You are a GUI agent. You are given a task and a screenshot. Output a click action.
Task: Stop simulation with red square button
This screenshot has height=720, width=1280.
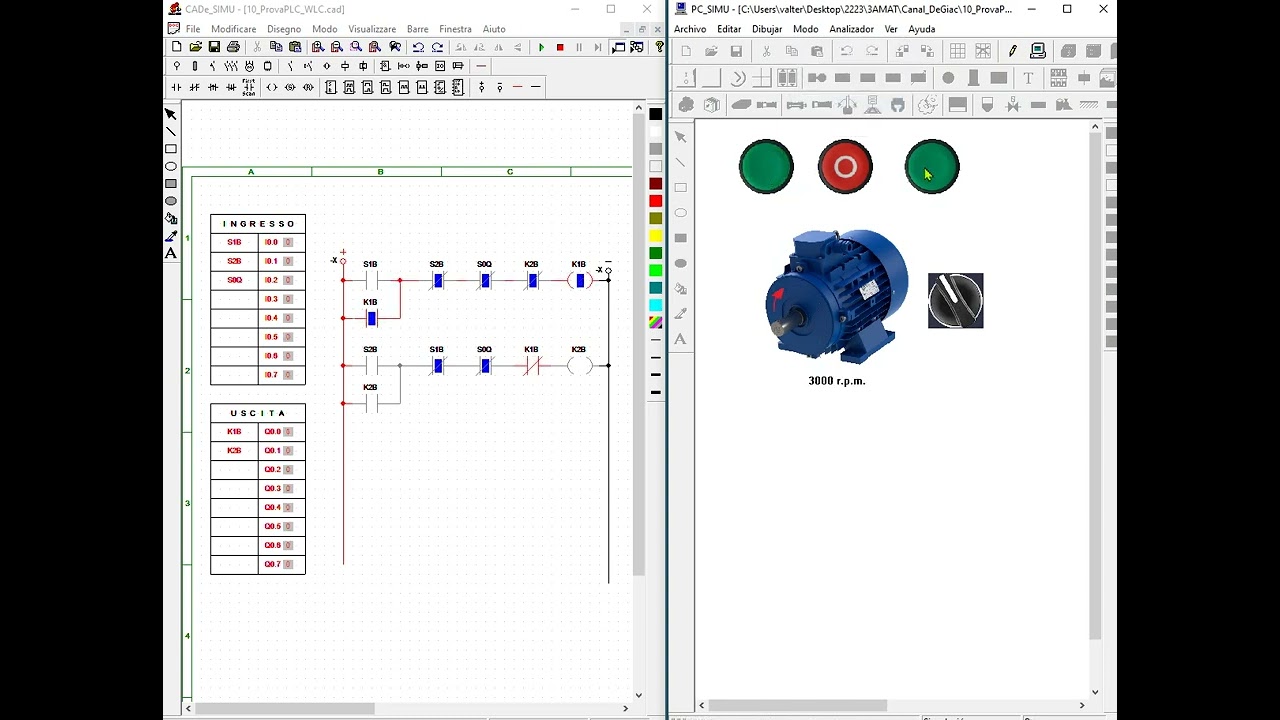tap(560, 47)
